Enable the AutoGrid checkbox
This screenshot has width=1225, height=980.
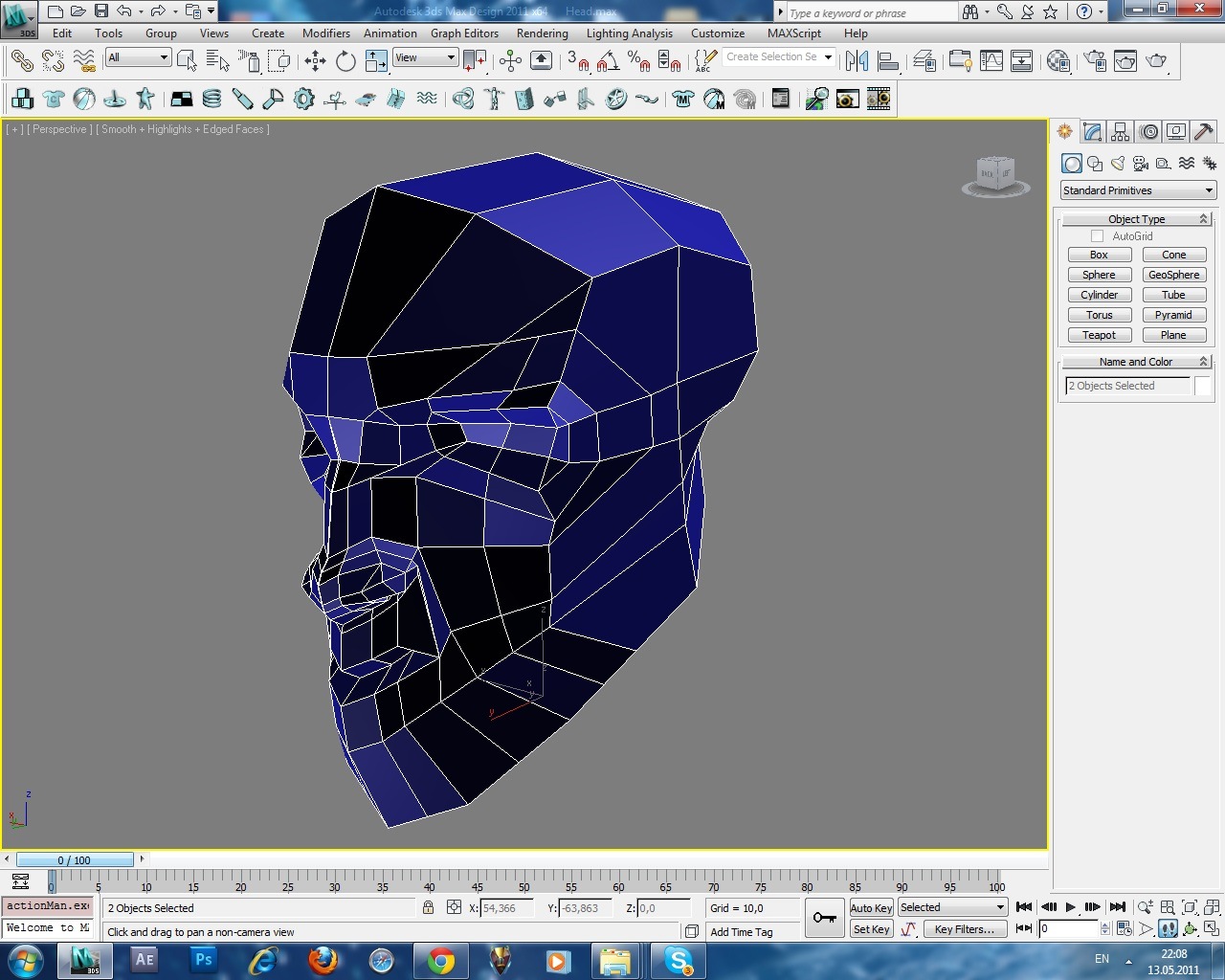click(1098, 236)
